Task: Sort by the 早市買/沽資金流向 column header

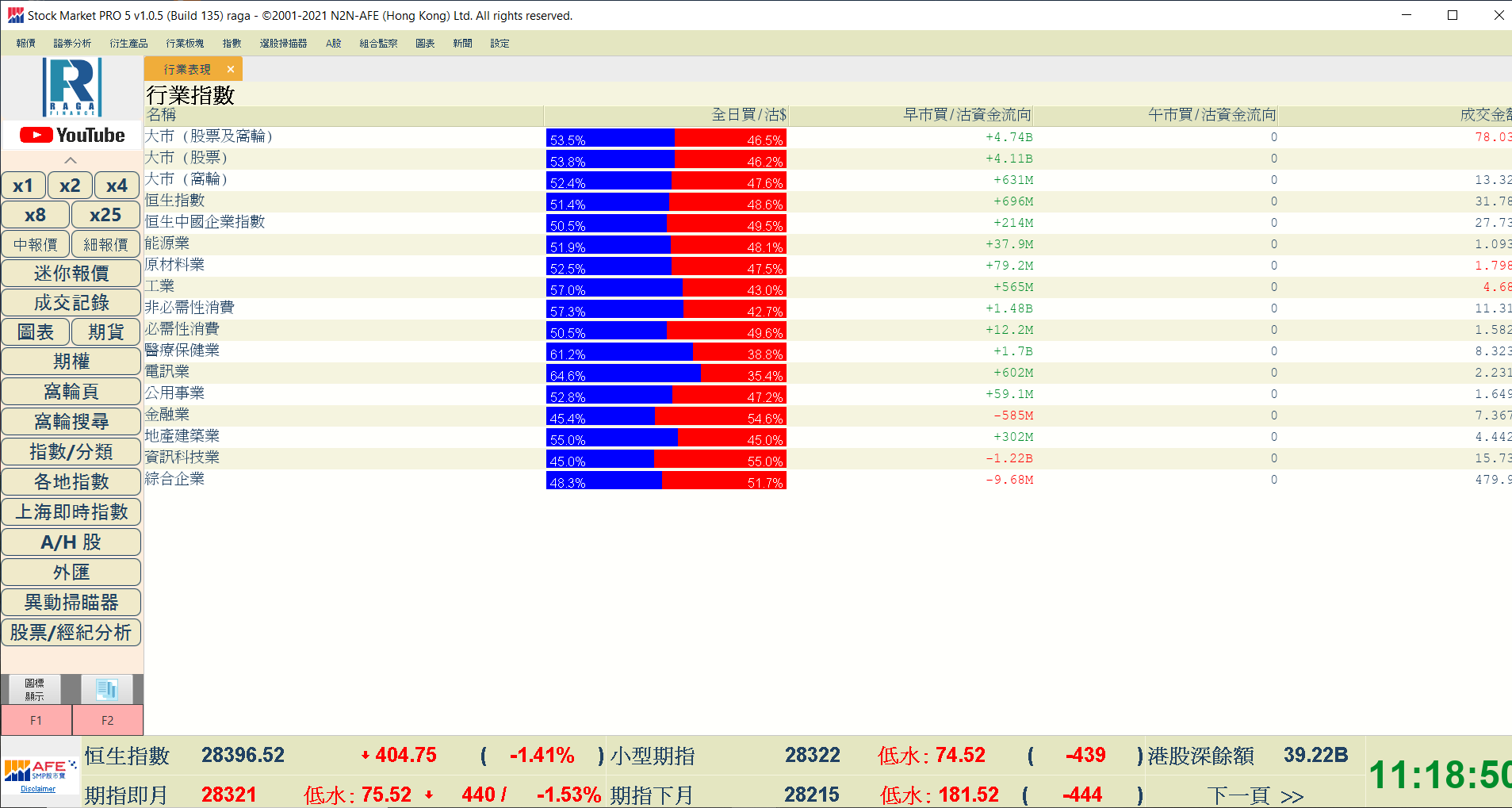Action: pyautogui.click(x=967, y=115)
